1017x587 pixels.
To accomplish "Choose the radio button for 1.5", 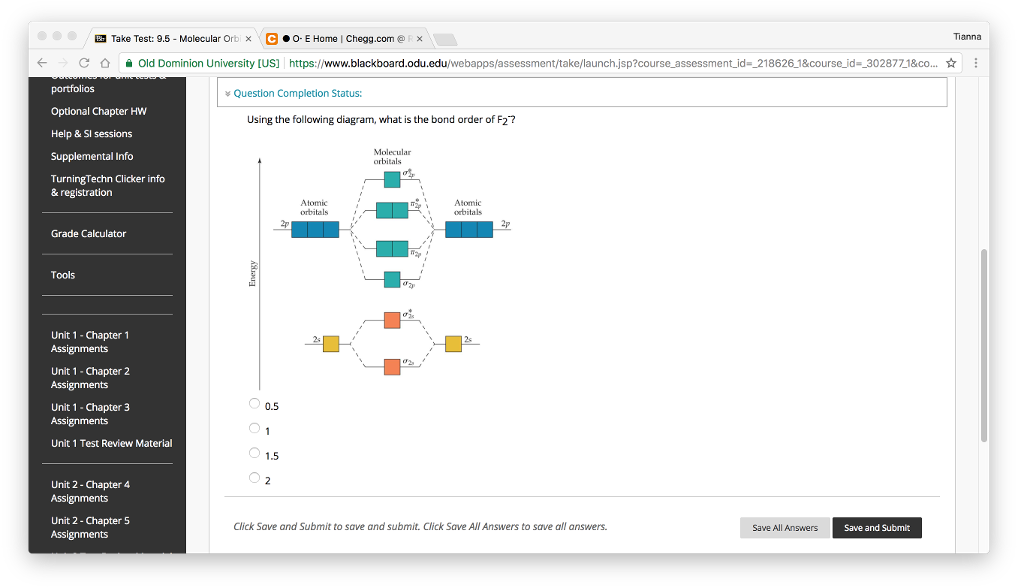I will point(254,453).
